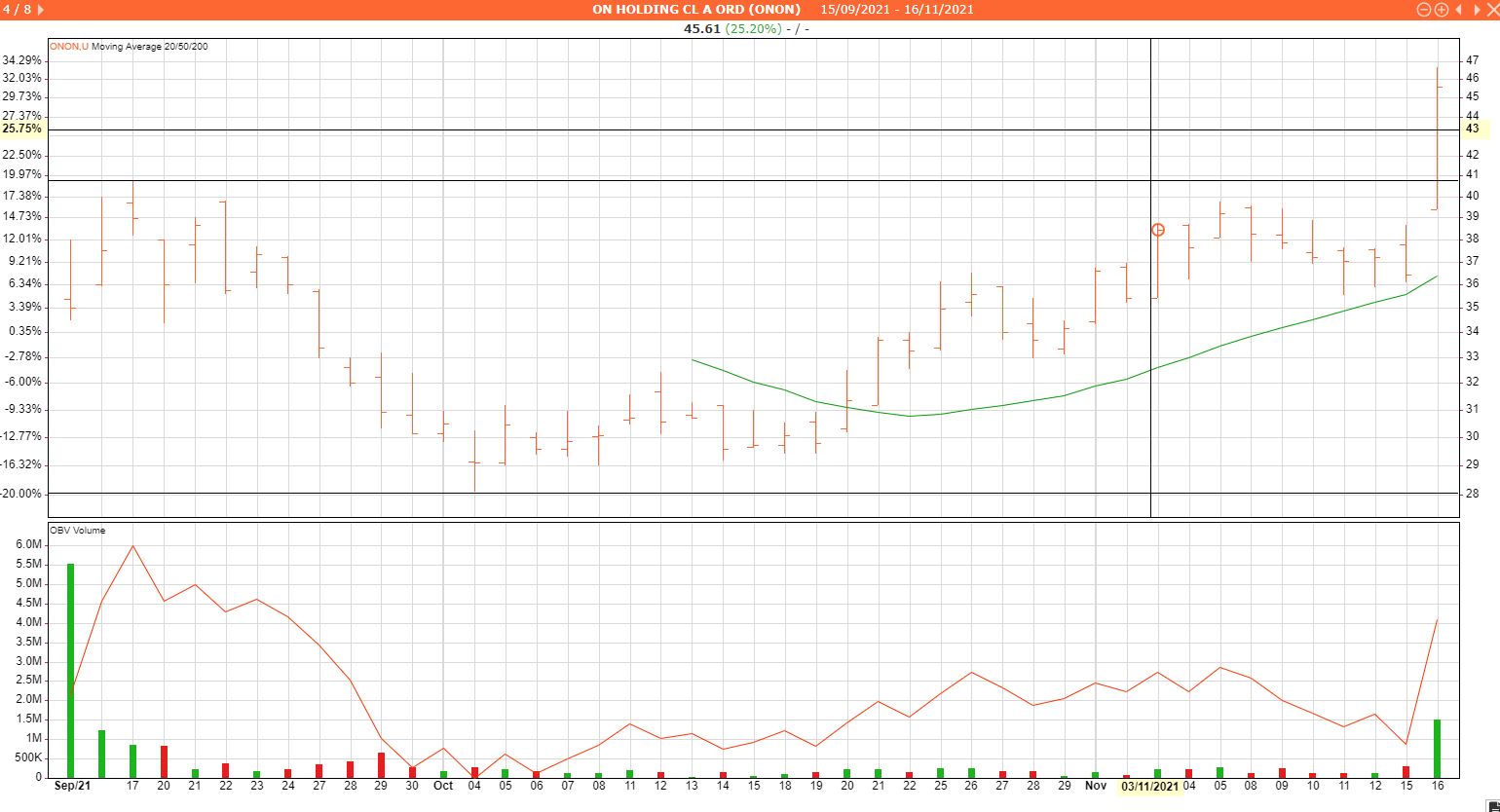Screen dimensions: 1500x812
Task: Click the highlighted 03/11/2021 date label
Action: (1149, 786)
